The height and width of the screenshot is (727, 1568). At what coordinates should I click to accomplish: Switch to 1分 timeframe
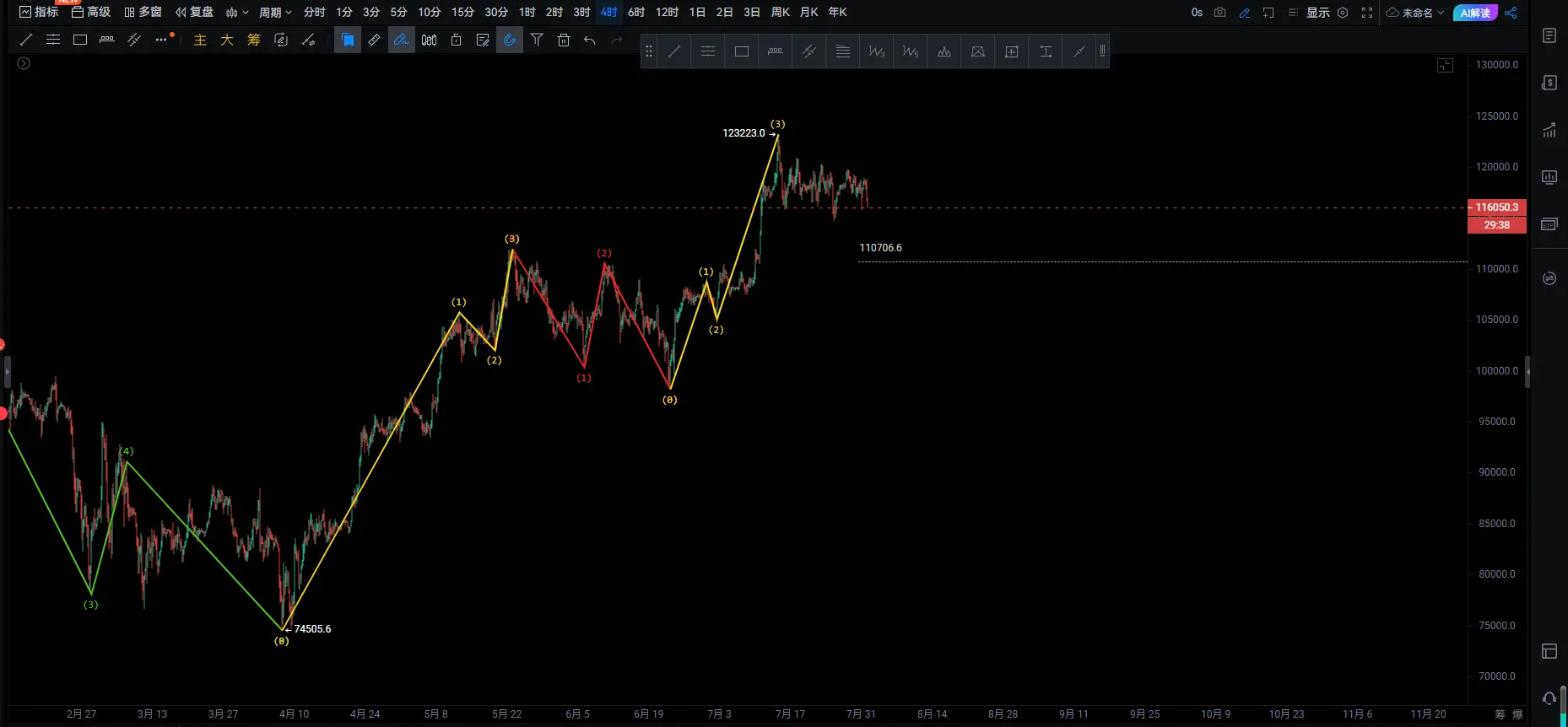click(344, 12)
